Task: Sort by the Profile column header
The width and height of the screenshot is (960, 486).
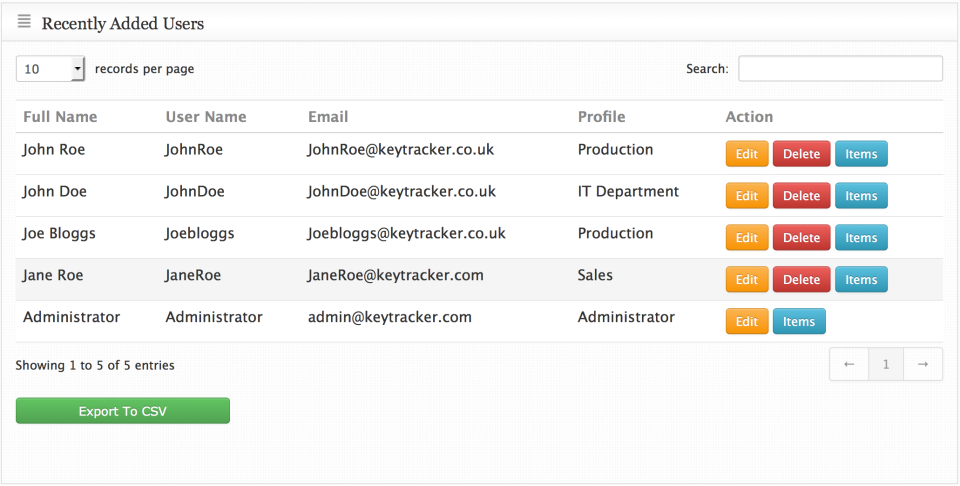Action: tap(601, 117)
